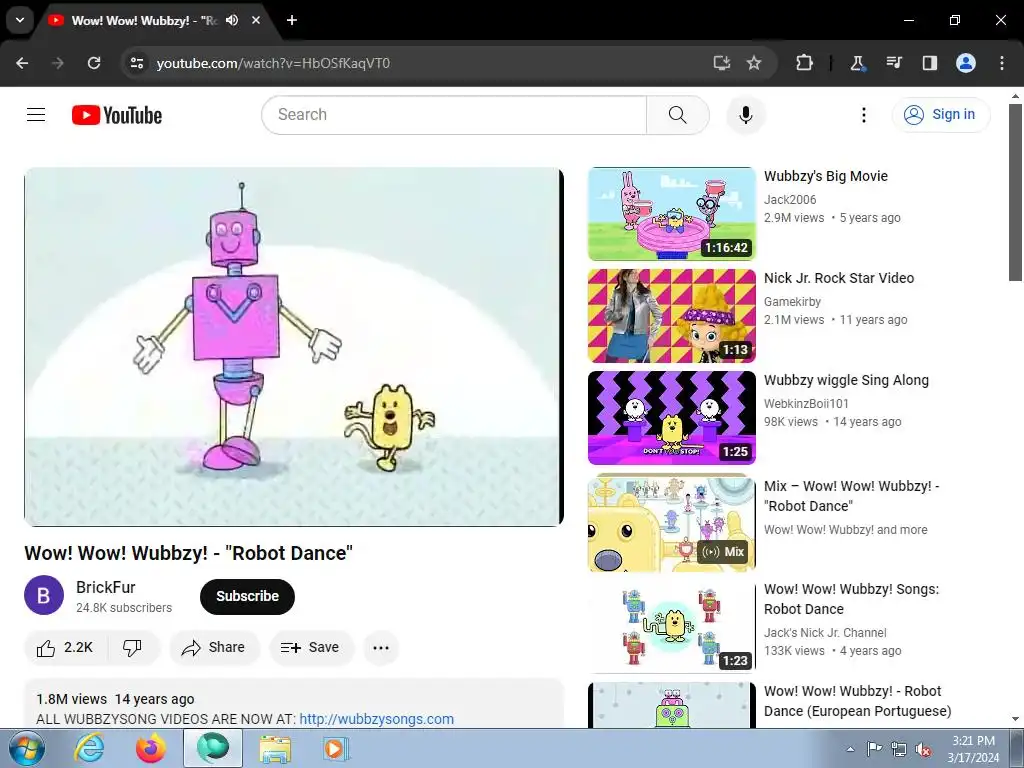This screenshot has height=768, width=1024.
Task: Select the Wow! Wow! Wubbzy! browser tab
Action: coord(144,20)
